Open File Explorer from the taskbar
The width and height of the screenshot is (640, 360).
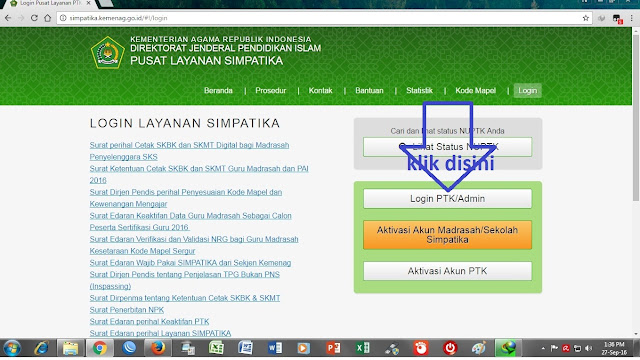(x=70, y=348)
